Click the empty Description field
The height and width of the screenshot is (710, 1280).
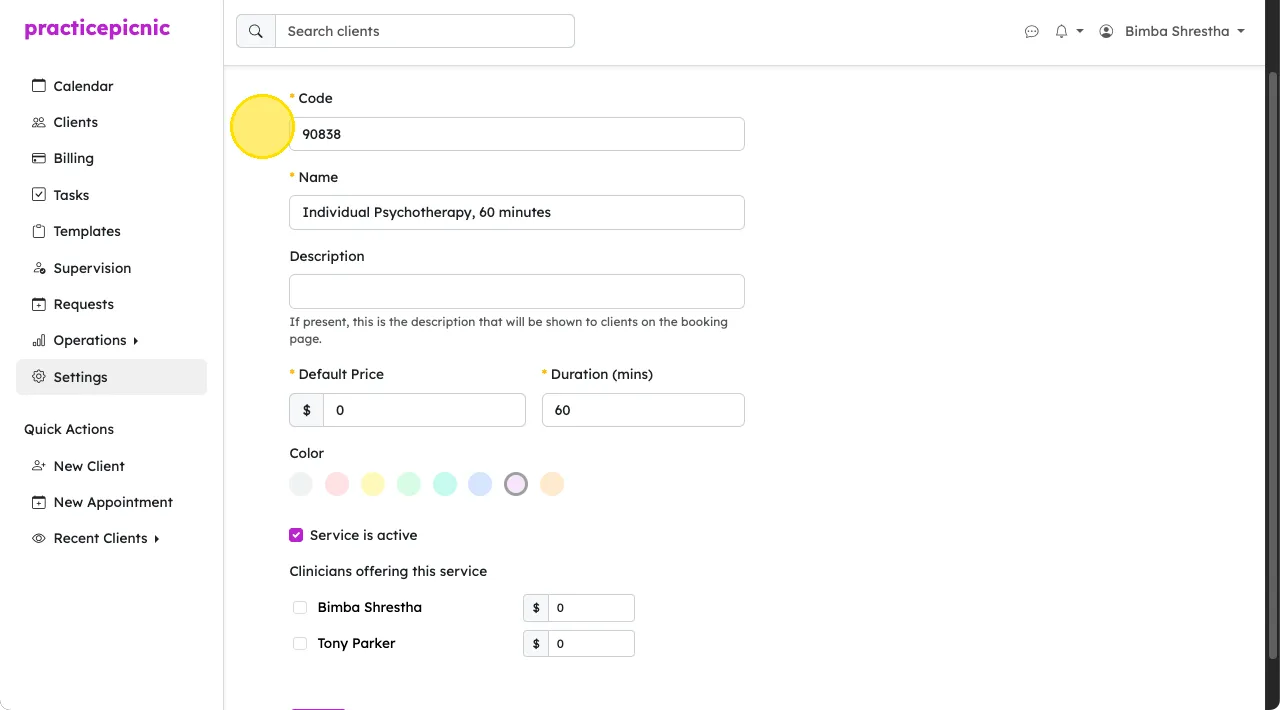tap(517, 291)
